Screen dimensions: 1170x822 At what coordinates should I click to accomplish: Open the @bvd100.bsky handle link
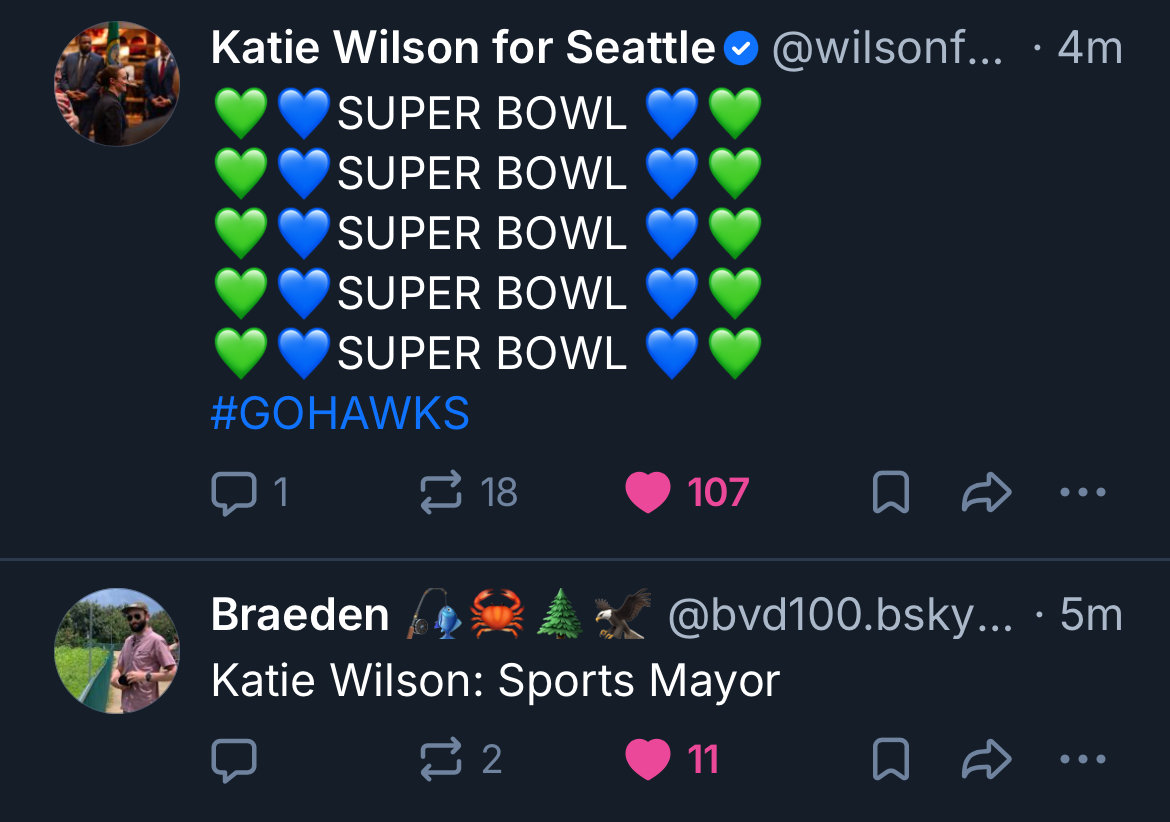tap(838, 616)
